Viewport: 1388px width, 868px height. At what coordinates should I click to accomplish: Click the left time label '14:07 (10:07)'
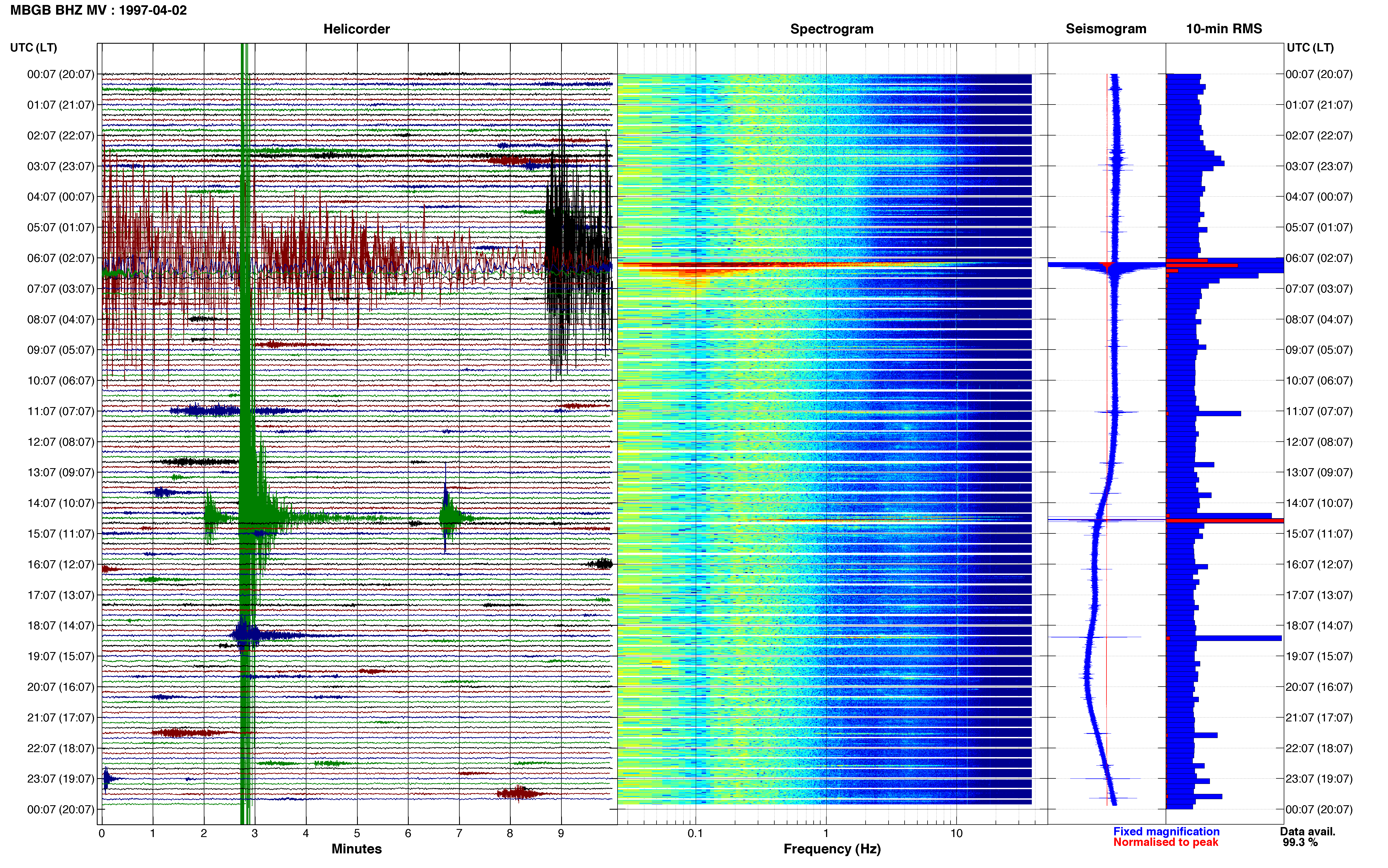click(60, 503)
